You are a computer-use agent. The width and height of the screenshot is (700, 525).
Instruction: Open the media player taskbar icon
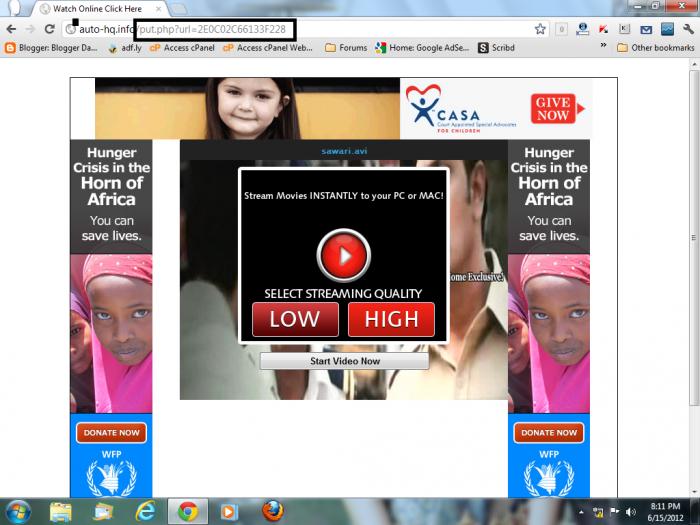(229, 512)
